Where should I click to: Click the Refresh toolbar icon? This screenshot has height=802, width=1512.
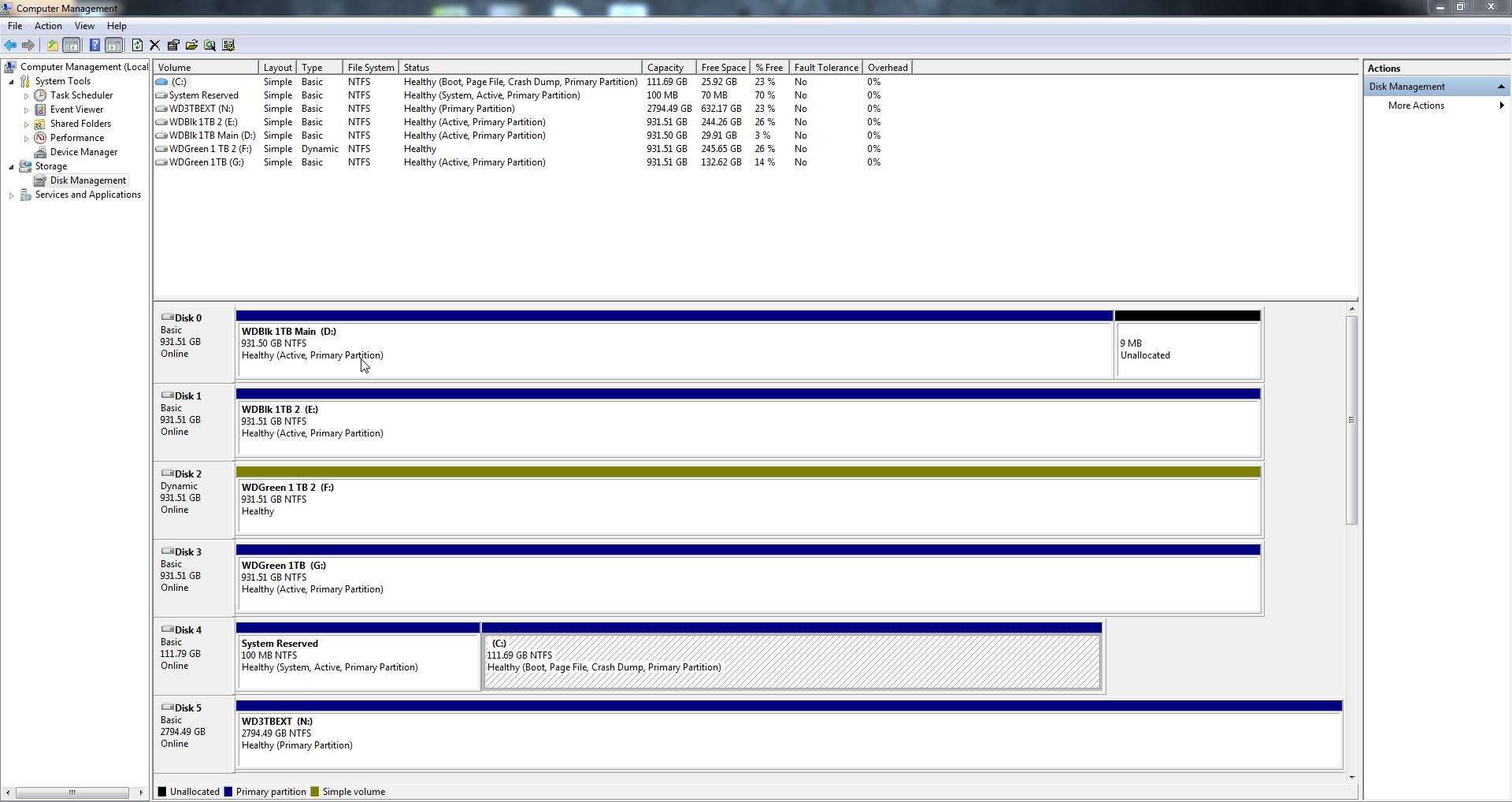click(x=137, y=45)
